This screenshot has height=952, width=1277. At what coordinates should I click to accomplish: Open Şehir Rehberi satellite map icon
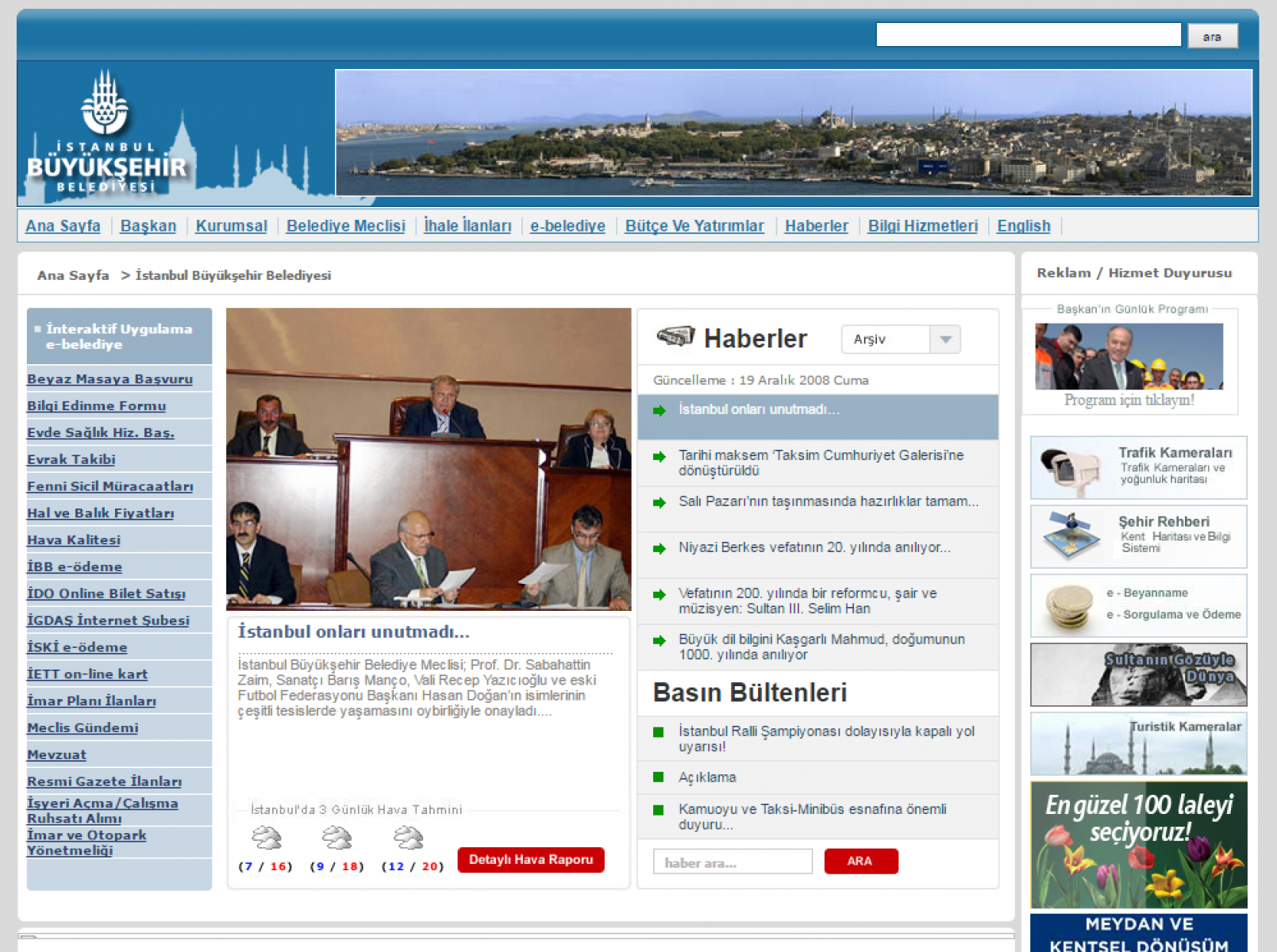point(1071,535)
